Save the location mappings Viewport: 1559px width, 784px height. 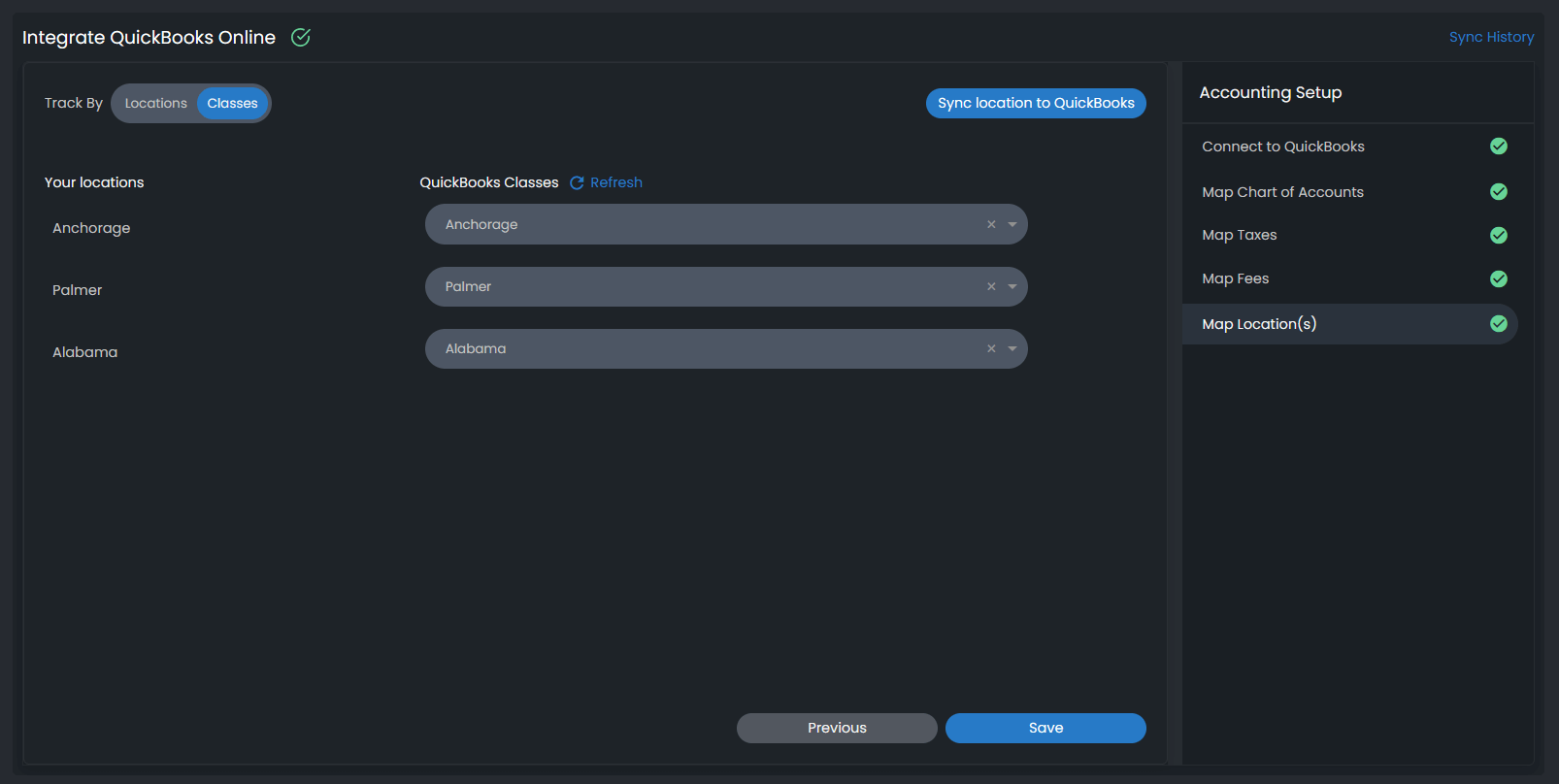pos(1045,728)
